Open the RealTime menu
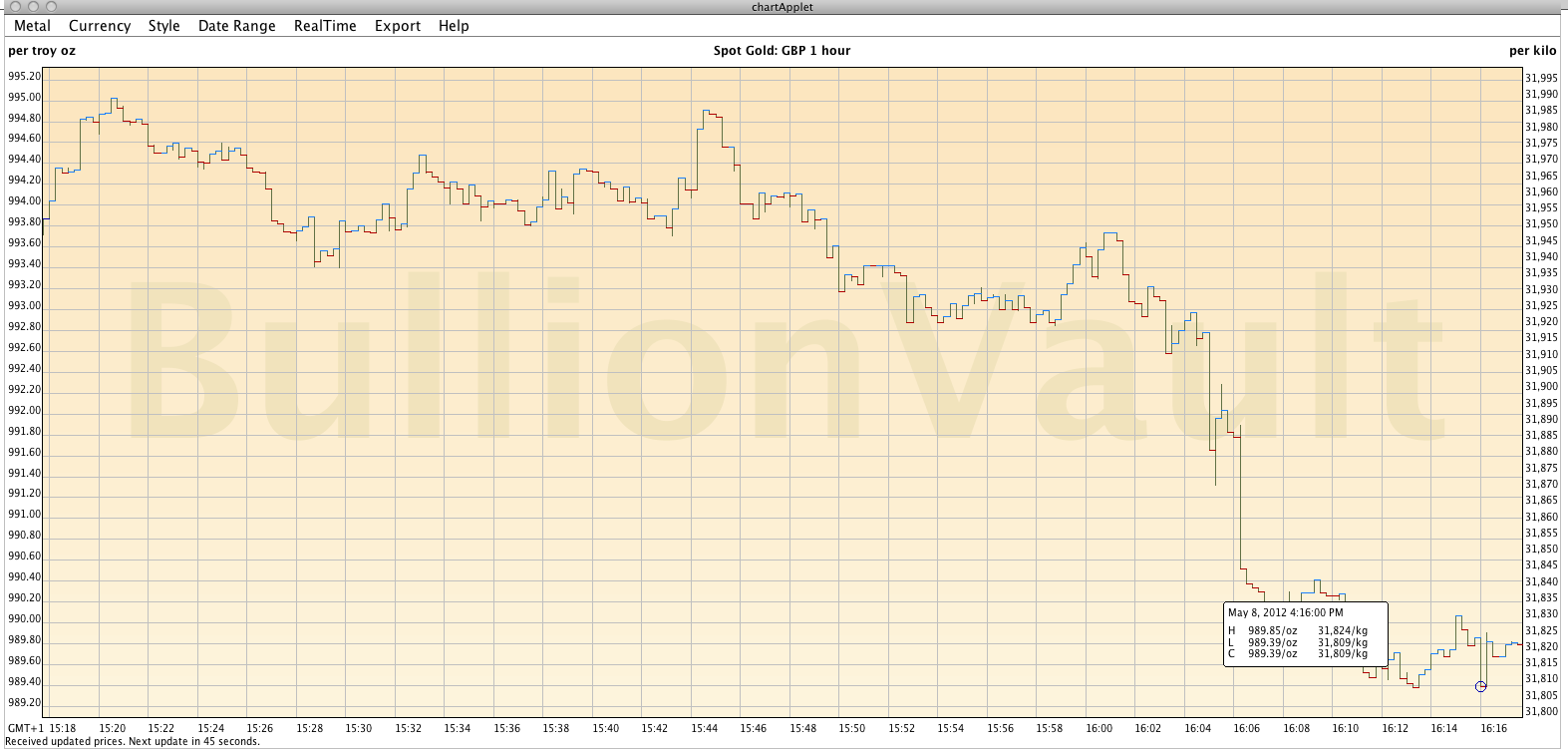This screenshot has width=1568, height=749. [325, 26]
